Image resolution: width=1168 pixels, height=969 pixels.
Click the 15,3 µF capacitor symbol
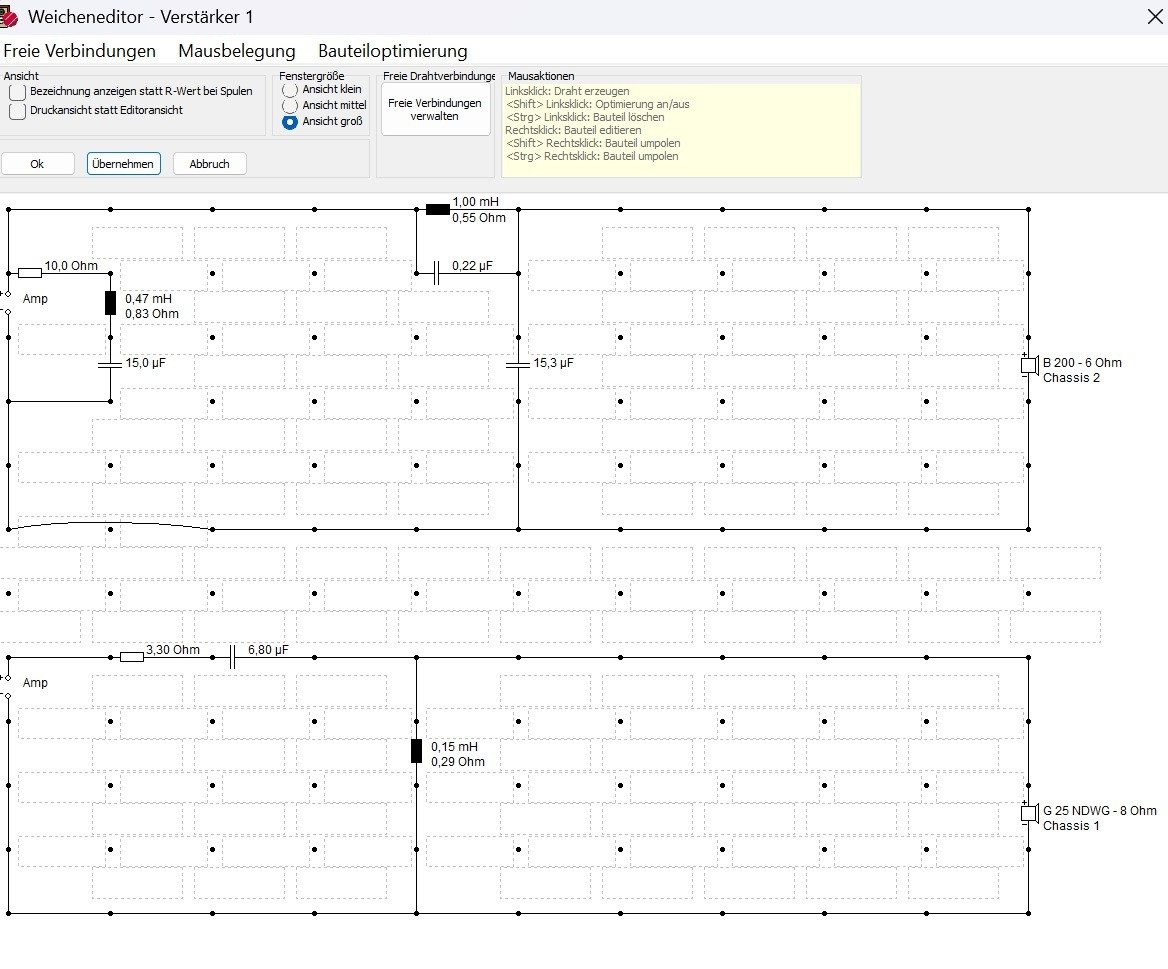point(518,364)
